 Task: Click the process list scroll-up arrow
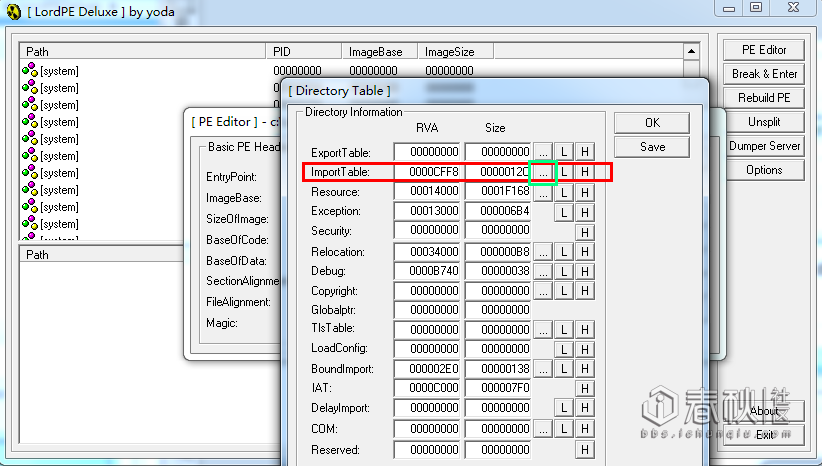click(691, 51)
